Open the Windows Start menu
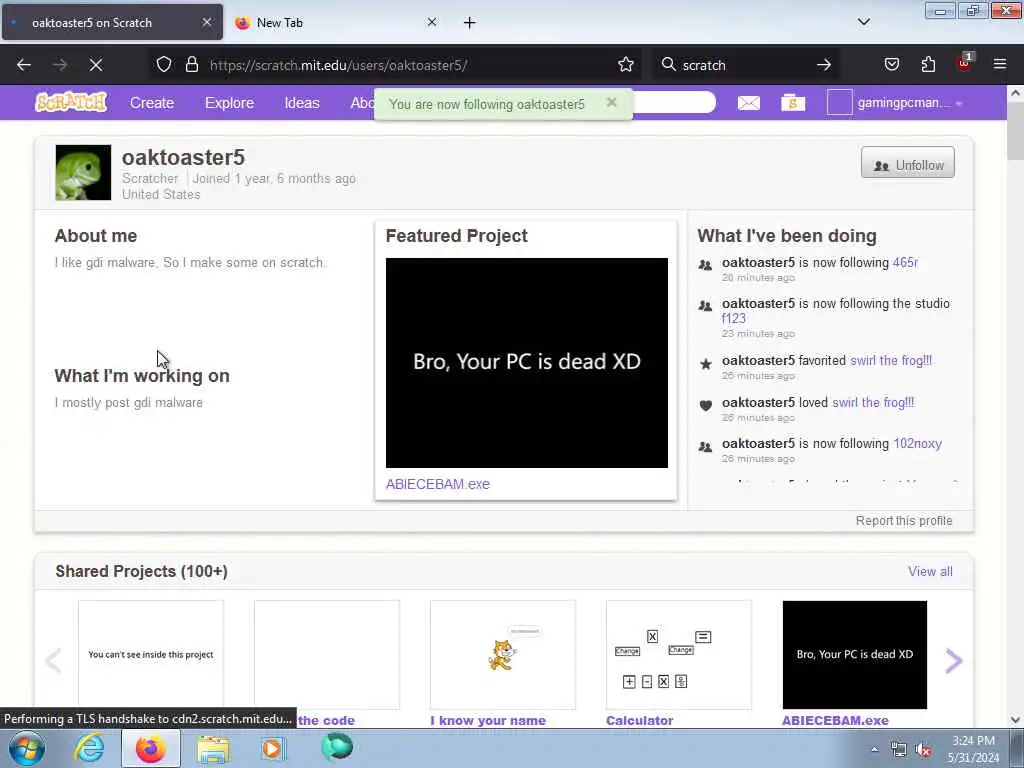Screen dimensions: 1024x768 point(27,749)
